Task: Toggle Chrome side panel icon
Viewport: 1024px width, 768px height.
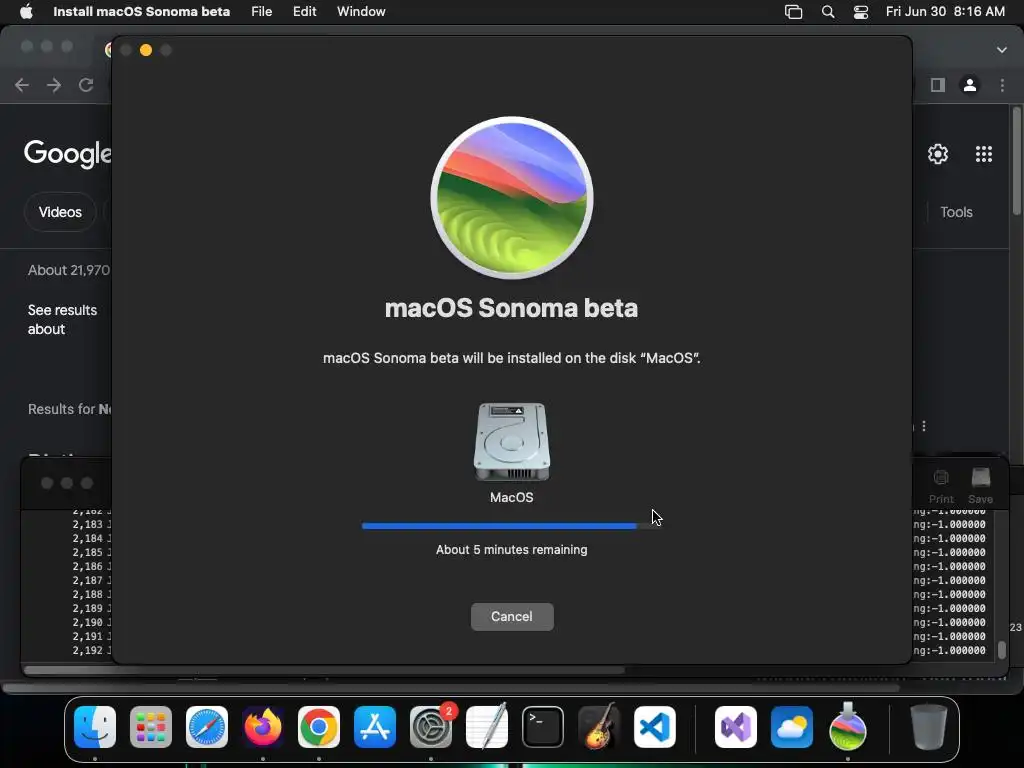Action: [x=938, y=85]
